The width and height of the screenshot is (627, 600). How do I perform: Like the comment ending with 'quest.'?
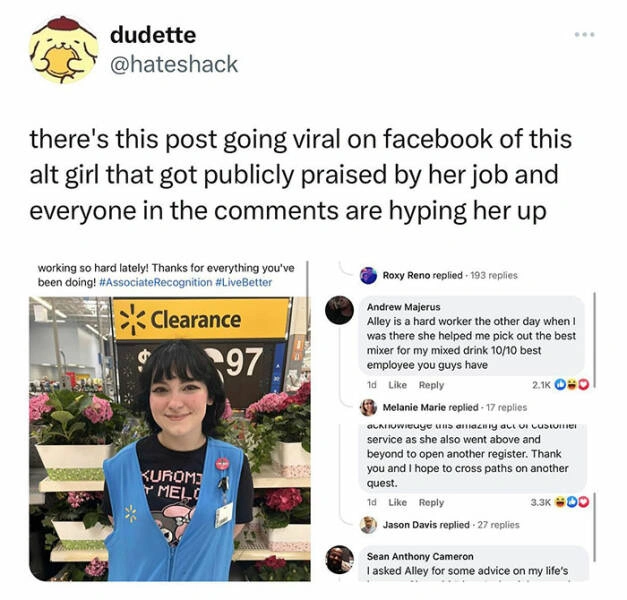(x=397, y=502)
